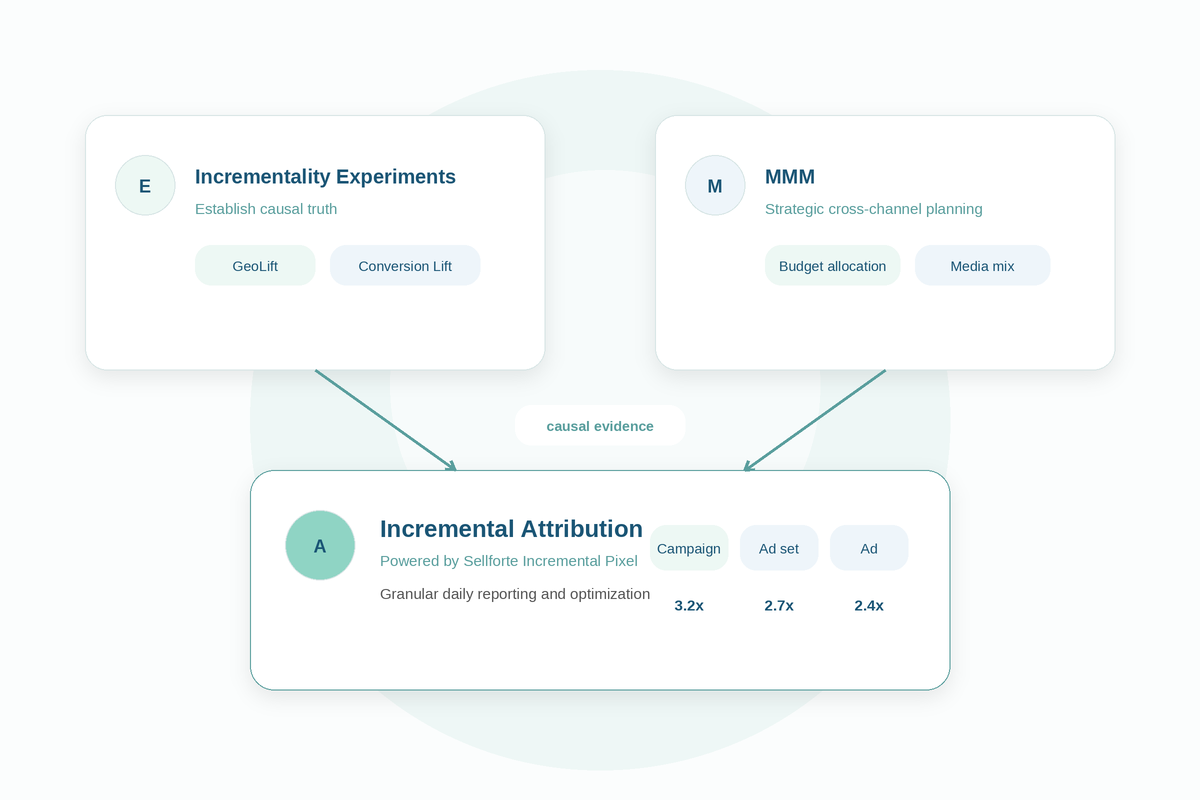Click the 'Establish causal truth' subtitle
The width and height of the screenshot is (1200, 800).
coord(266,209)
